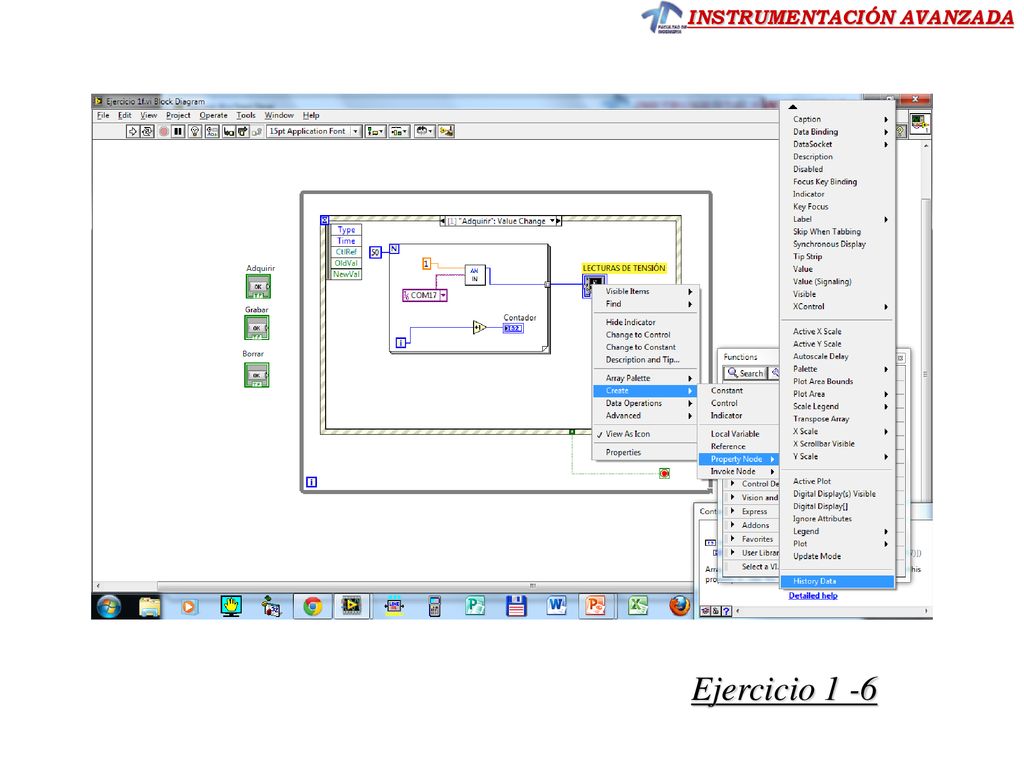The width and height of the screenshot is (1024, 768).
Task: Click the Run Continuously button
Action: tap(148, 131)
